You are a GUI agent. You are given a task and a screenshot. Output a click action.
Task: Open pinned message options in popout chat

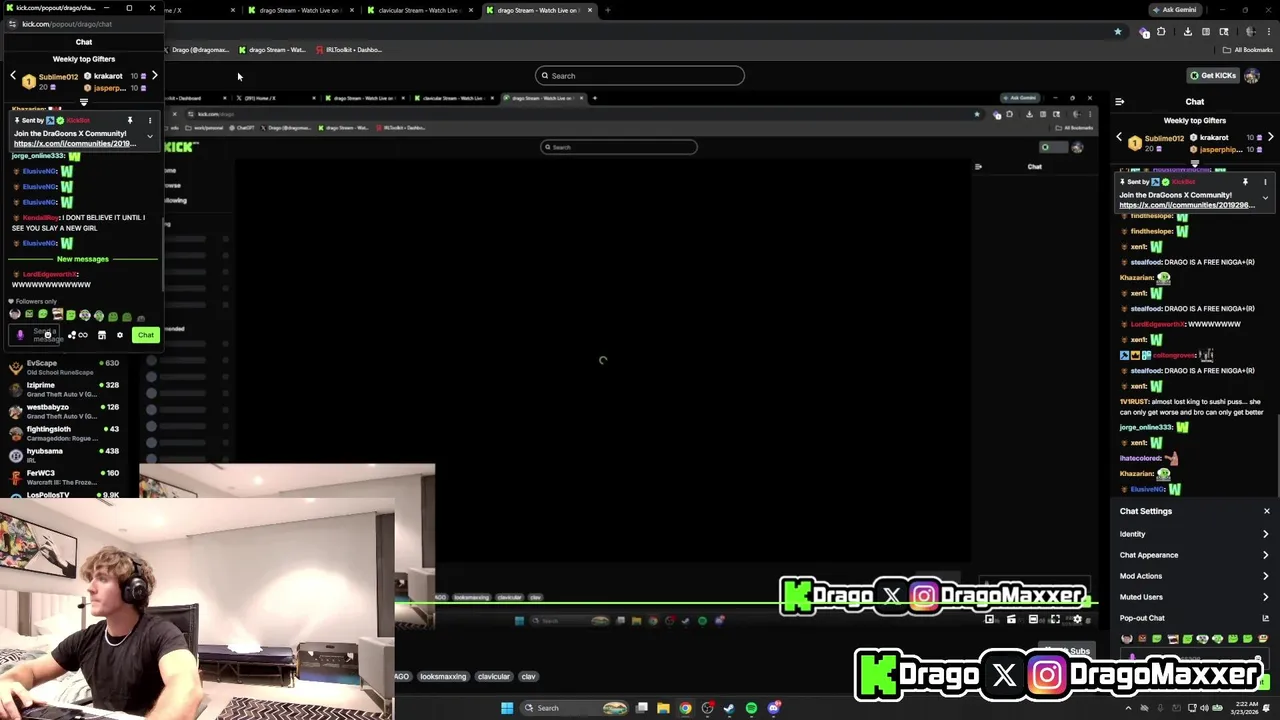pos(150,120)
